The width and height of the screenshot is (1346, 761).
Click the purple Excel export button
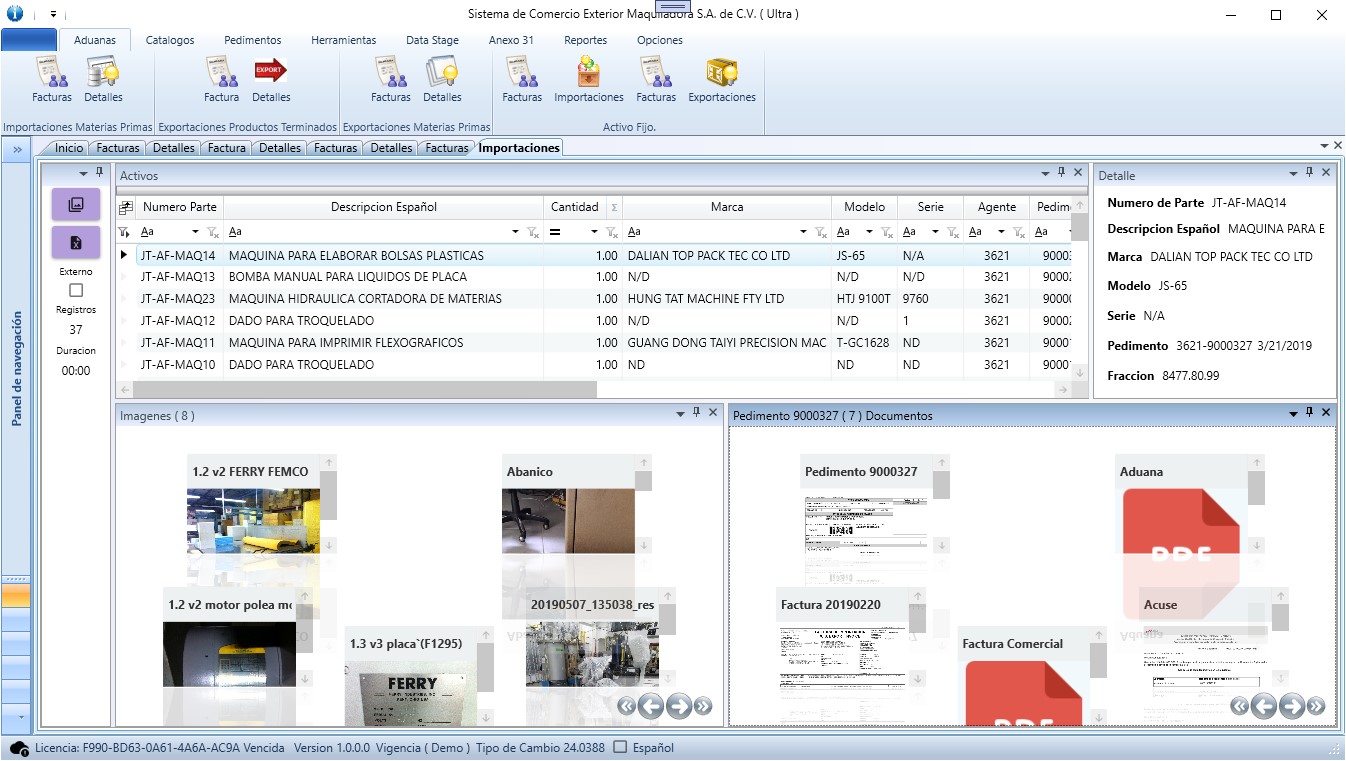pos(76,242)
